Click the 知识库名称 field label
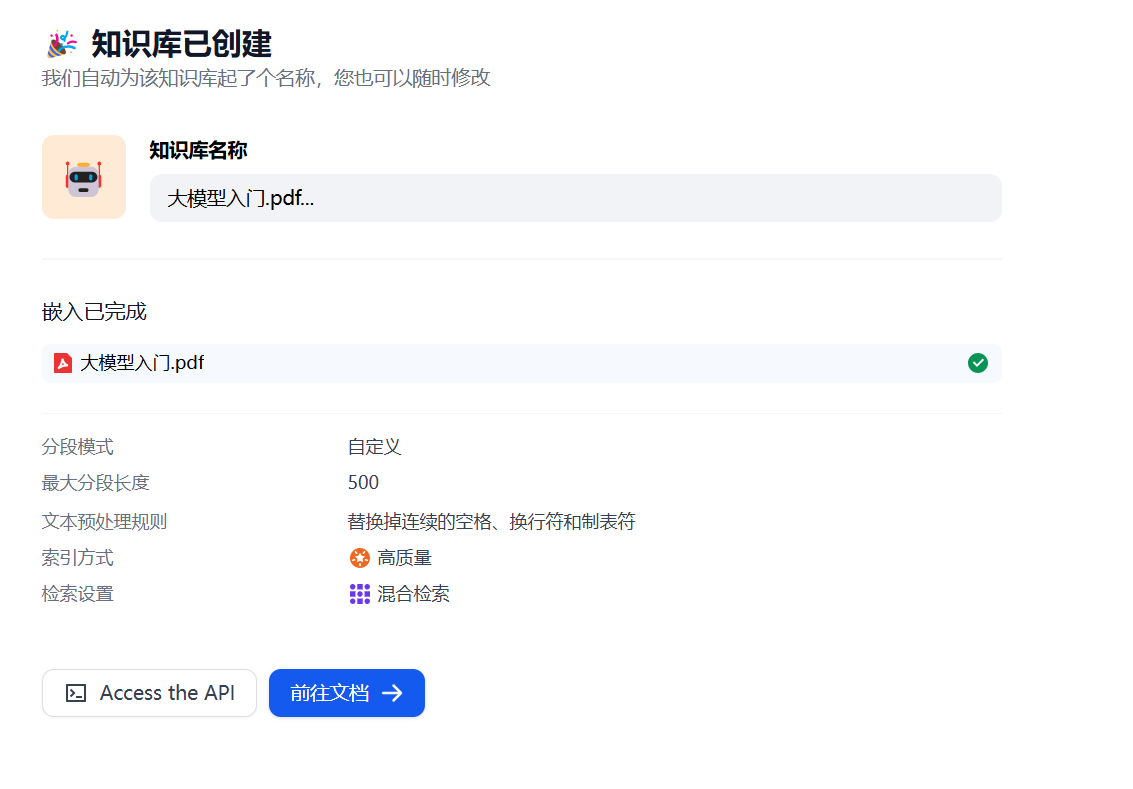This screenshot has height=789, width=1133. (x=198, y=150)
